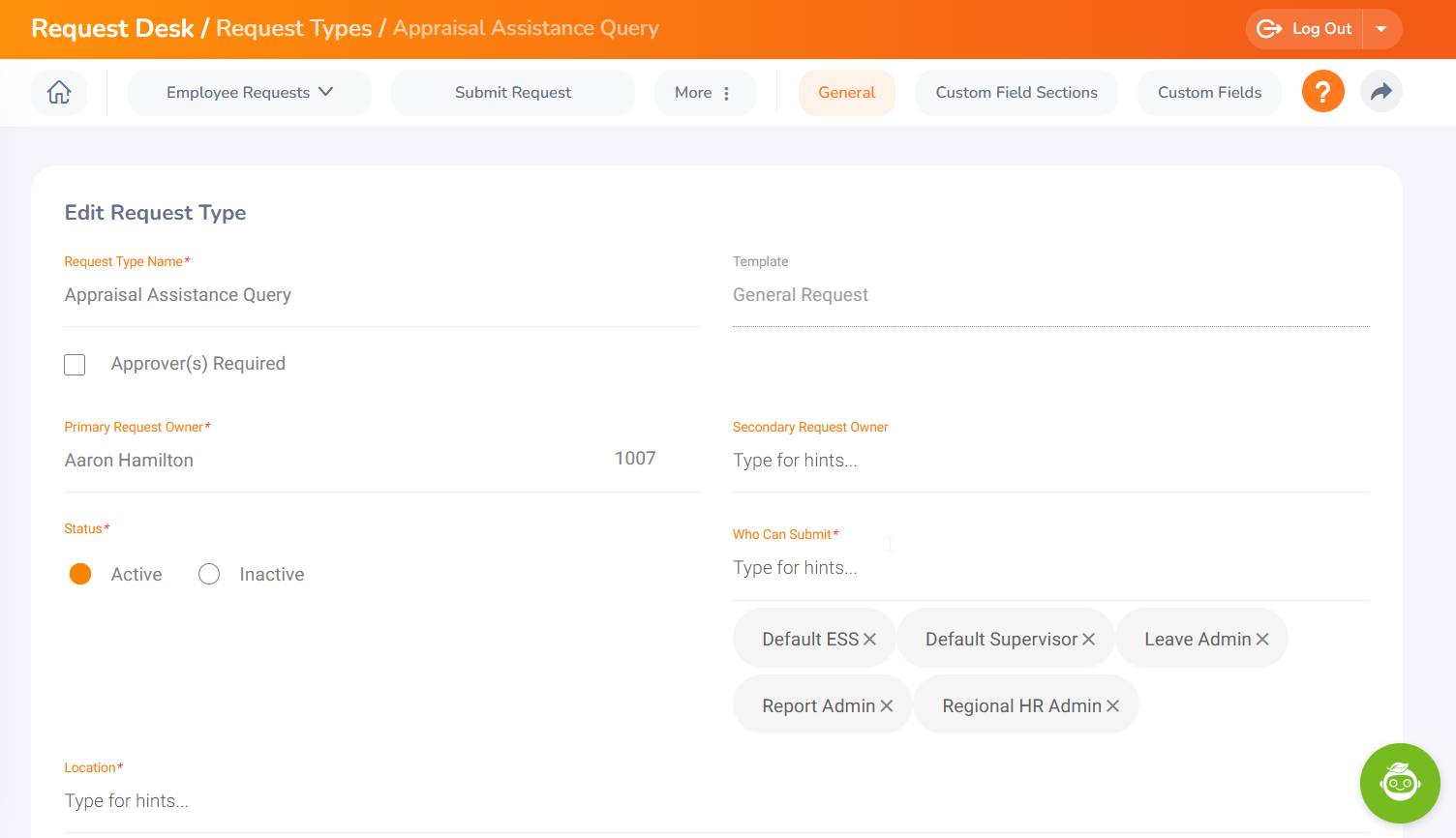This screenshot has width=1456, height=838.
Task: Remove the Leave Admin tag
Action: point(1261,640)
